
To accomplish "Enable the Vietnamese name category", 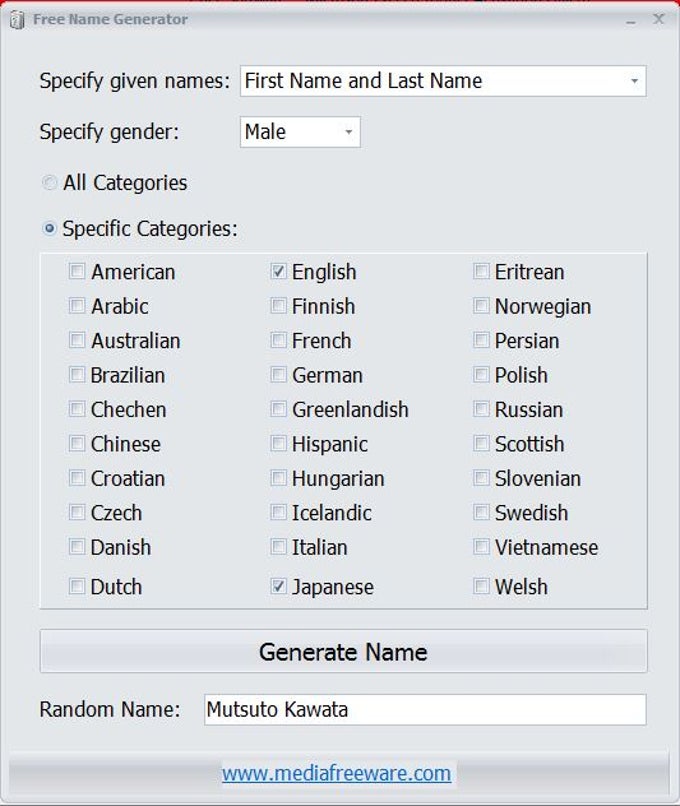I will click(x=481, y=547).
